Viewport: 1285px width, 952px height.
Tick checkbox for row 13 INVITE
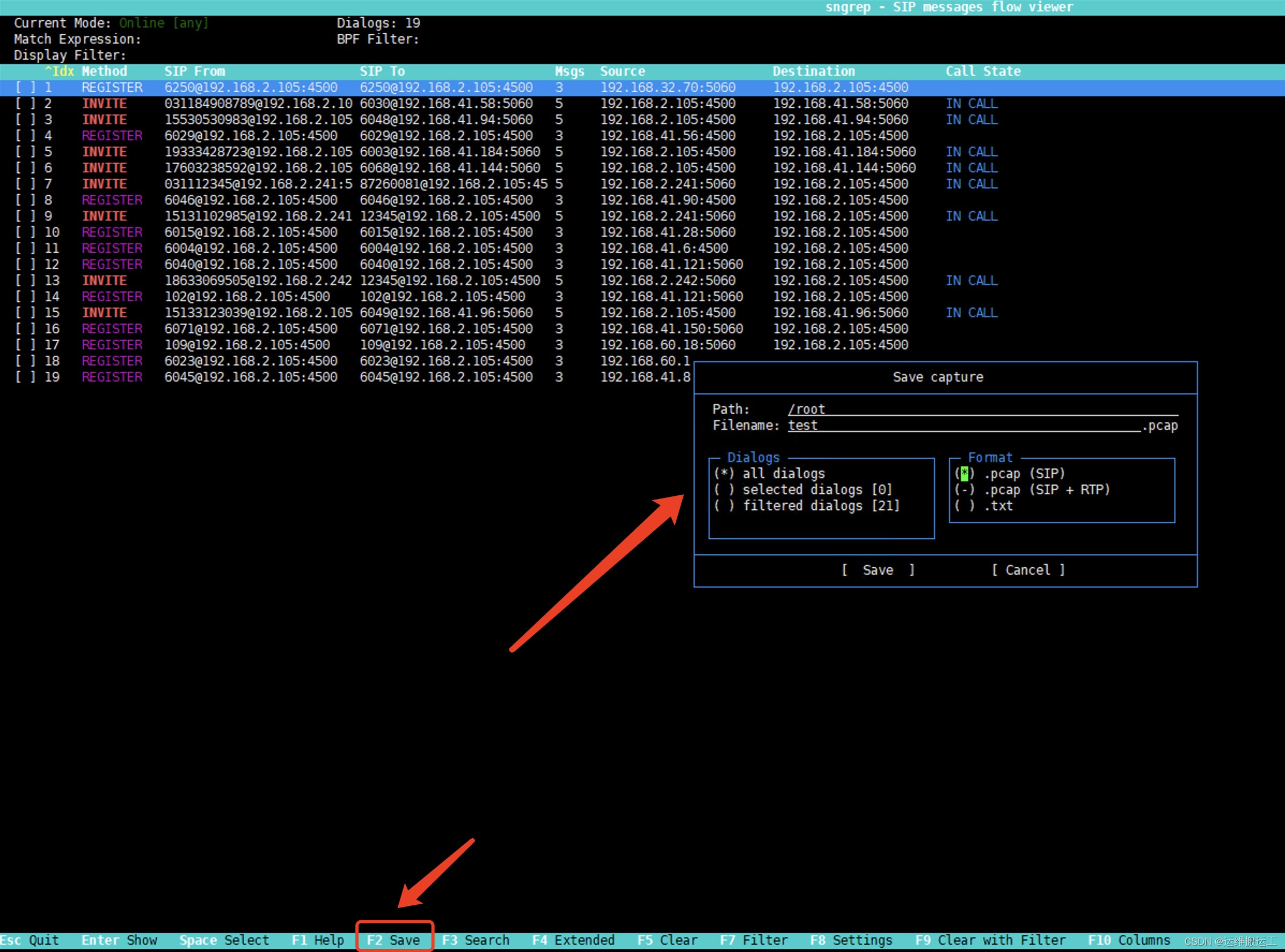coord(25,281)
